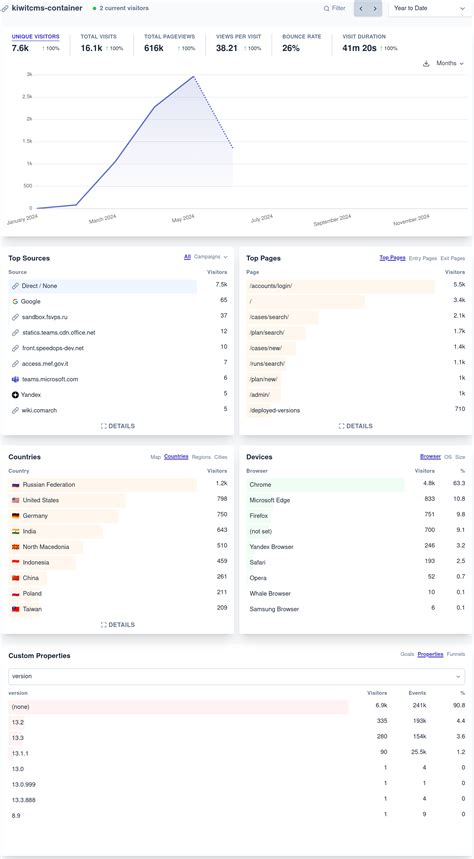Image resolution: width=474 pixels, height=859 pixels.
Task: Click the Google source icon
Action: 15,301
